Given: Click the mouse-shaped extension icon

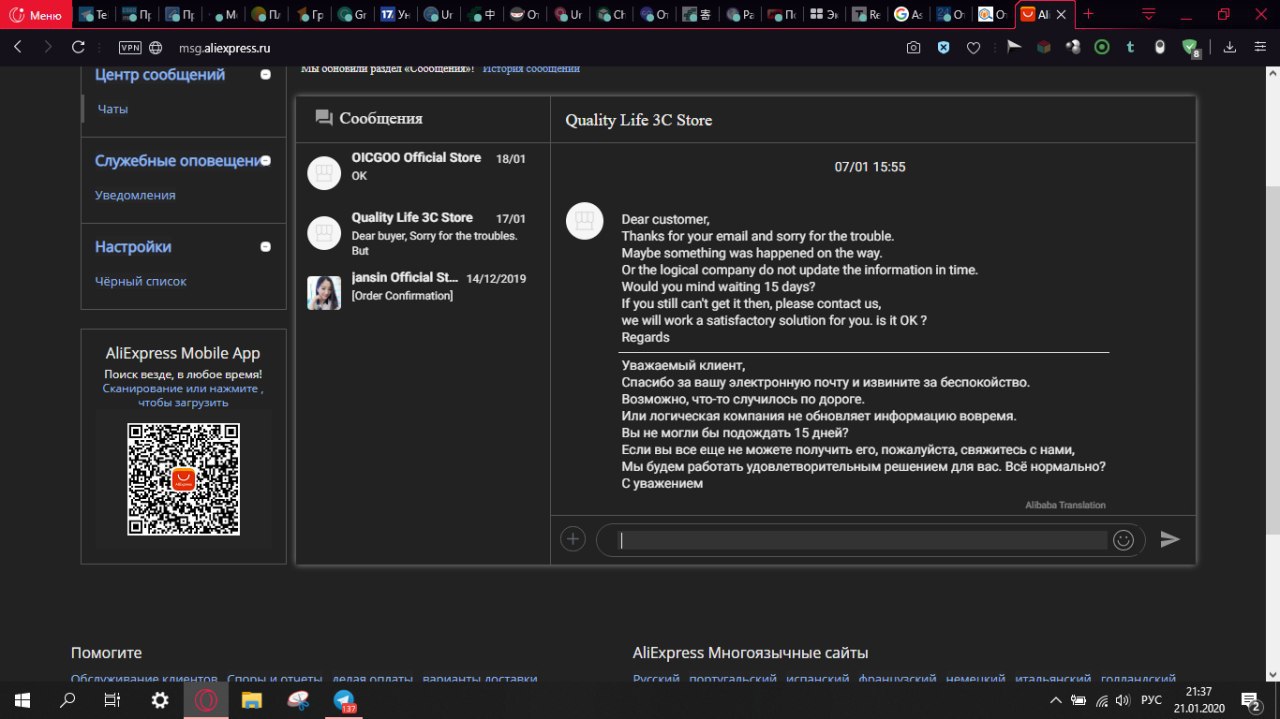Looking at the screenshot, I should tap(1160, 46).
